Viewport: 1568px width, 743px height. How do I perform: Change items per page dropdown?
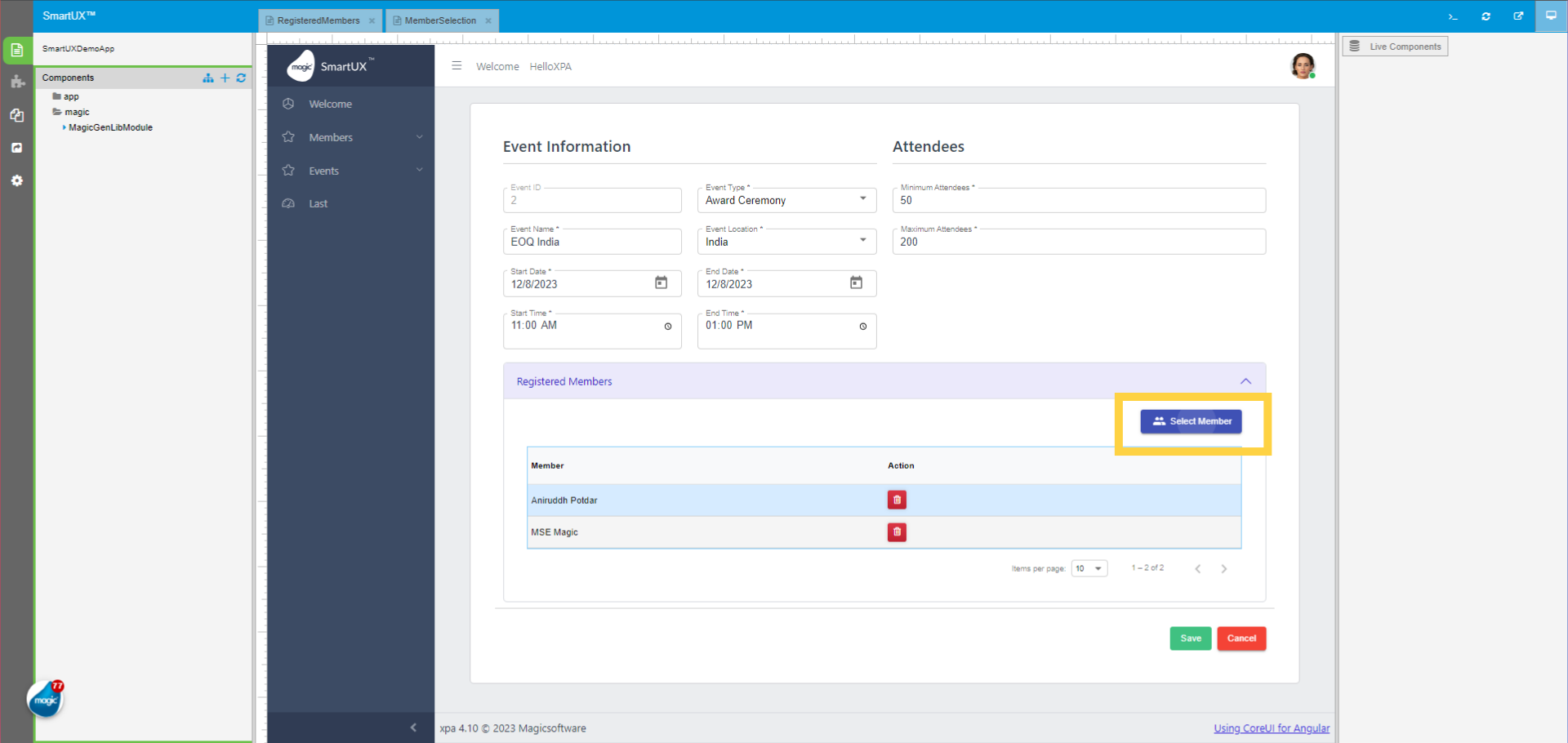(1089, 568)
